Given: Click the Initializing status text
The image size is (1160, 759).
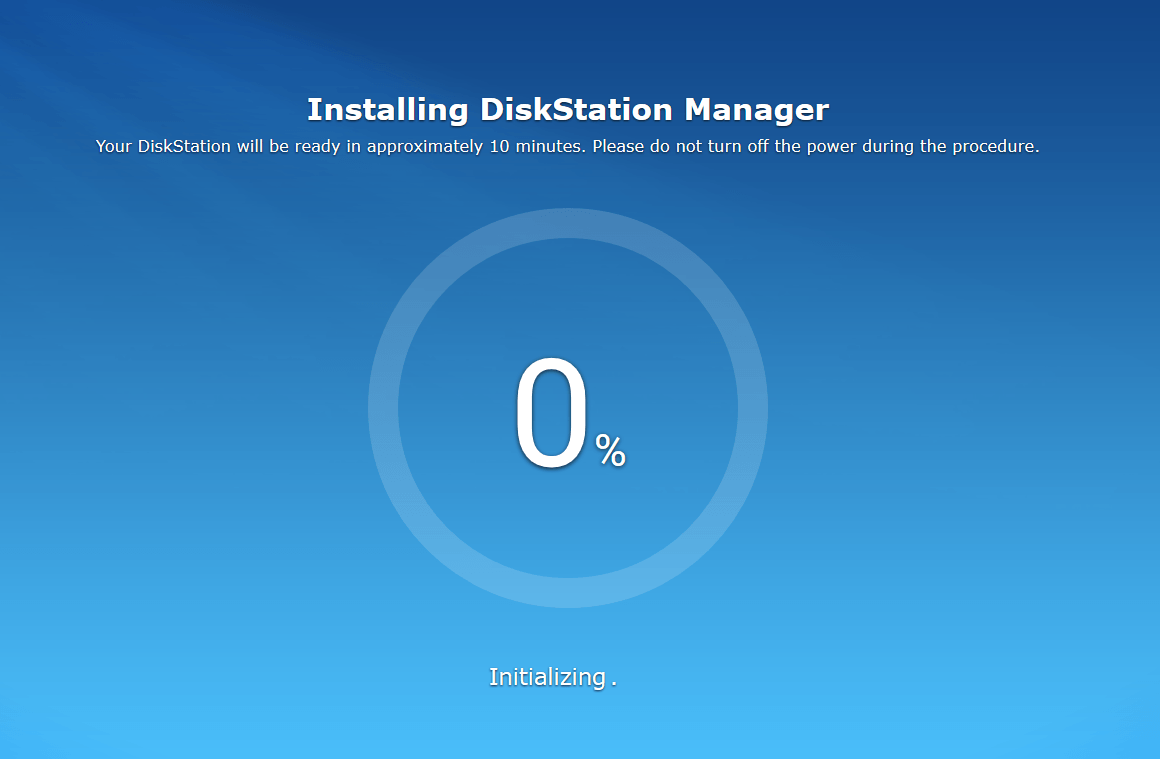Looking at the screenshot, I should coord(547,677).
